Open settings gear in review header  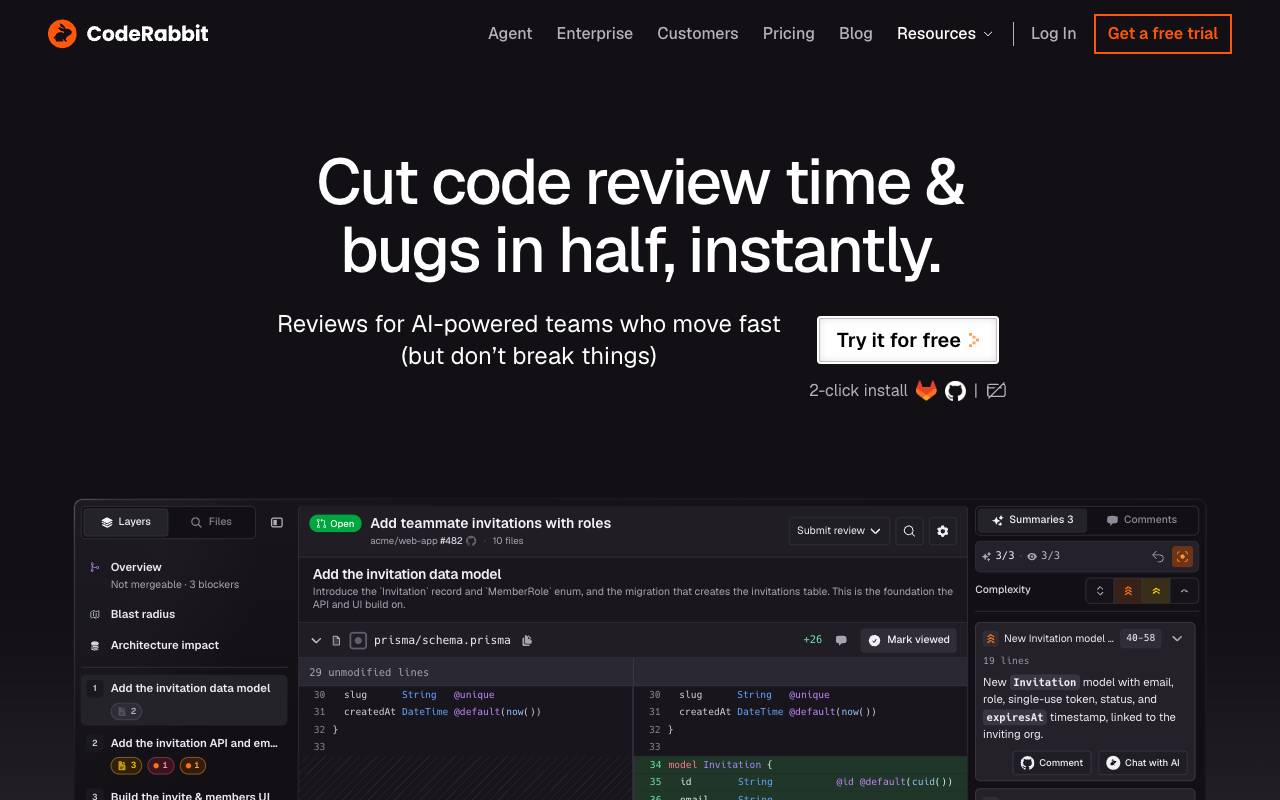942,531
